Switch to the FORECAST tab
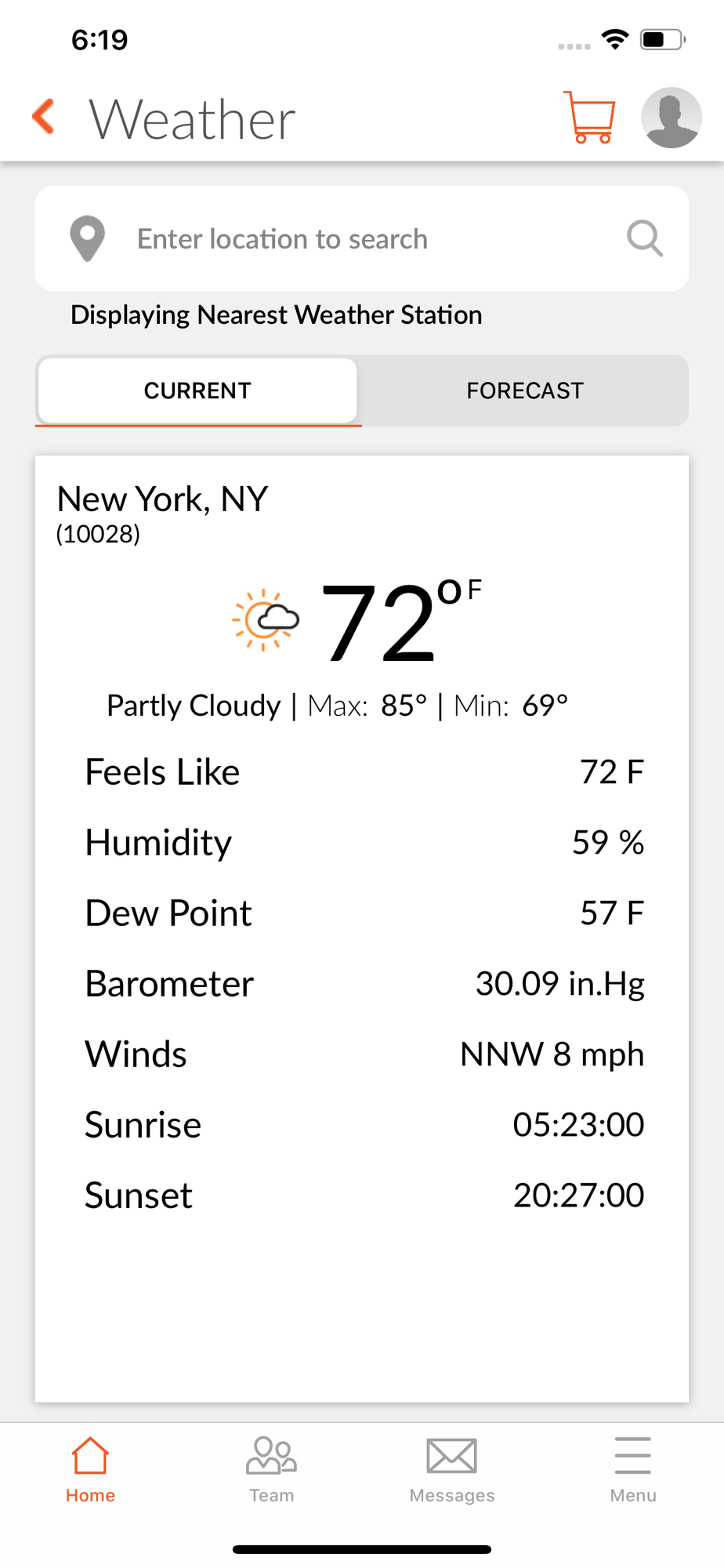This screenshot has height=1568, width=724. click(x=525, y=390)
